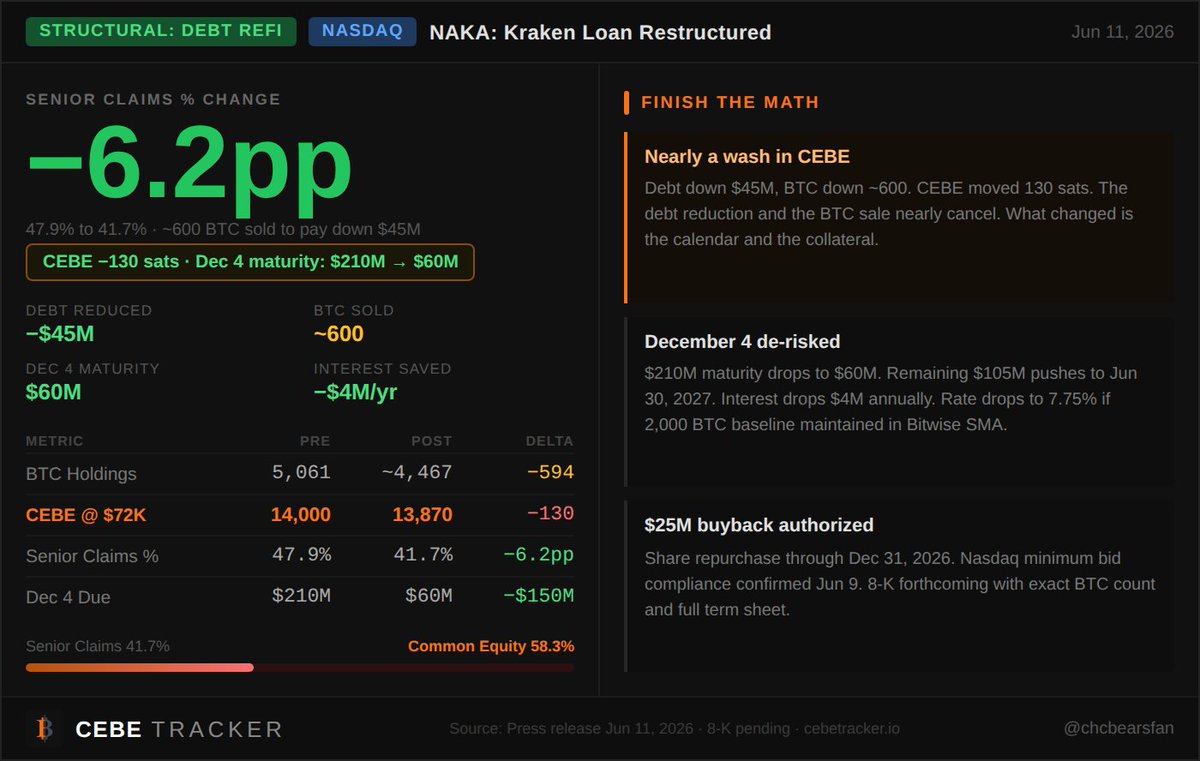
Task: Click the NASDAQ badge
Action: point(363,31)
